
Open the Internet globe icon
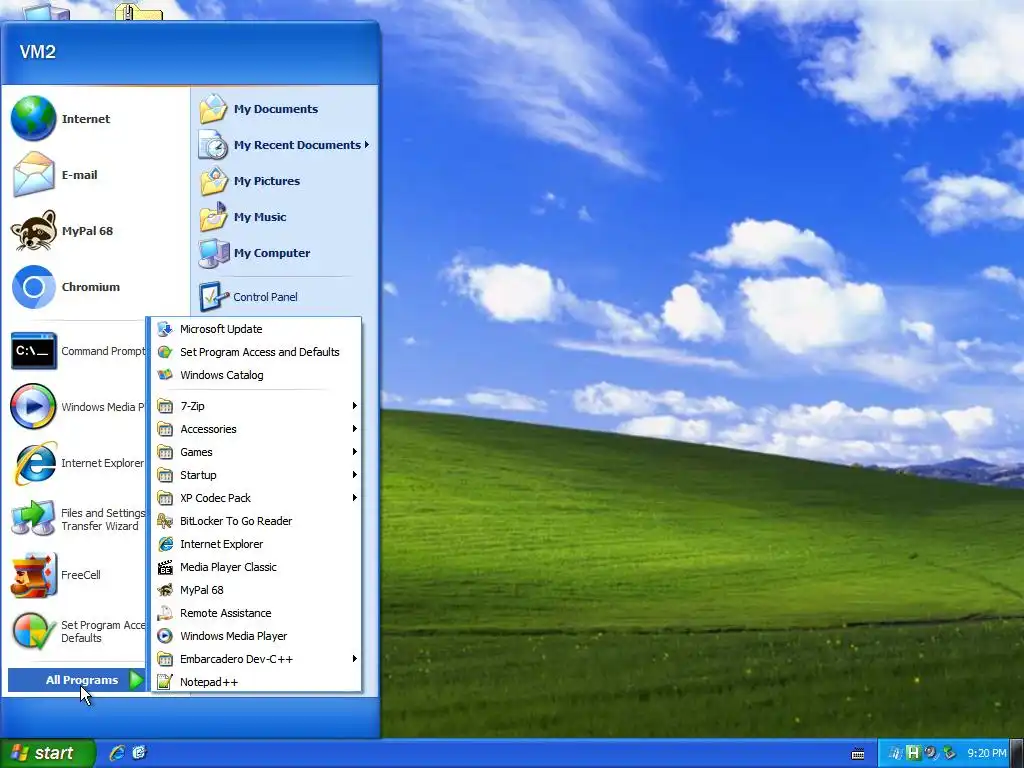coord(33,118)
